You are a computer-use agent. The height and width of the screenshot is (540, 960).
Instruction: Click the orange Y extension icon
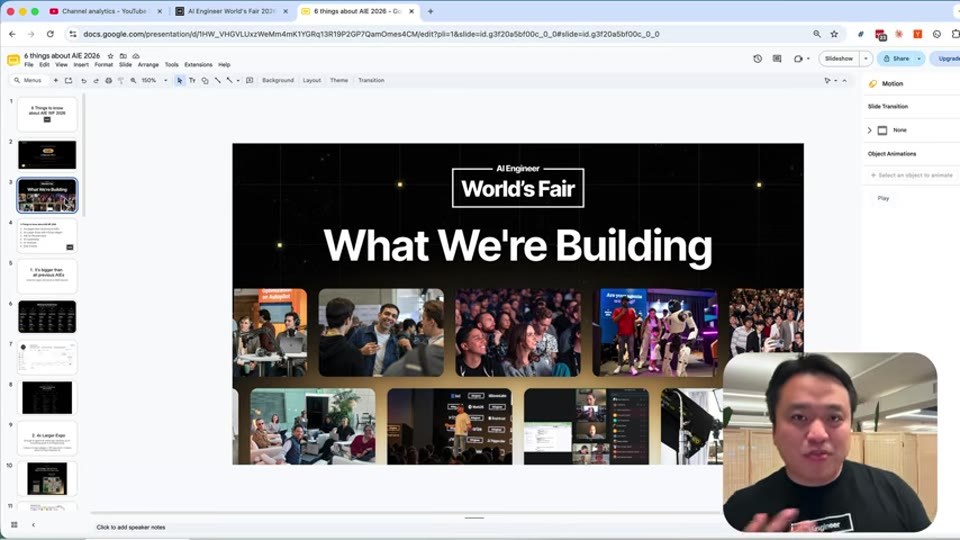918,34
